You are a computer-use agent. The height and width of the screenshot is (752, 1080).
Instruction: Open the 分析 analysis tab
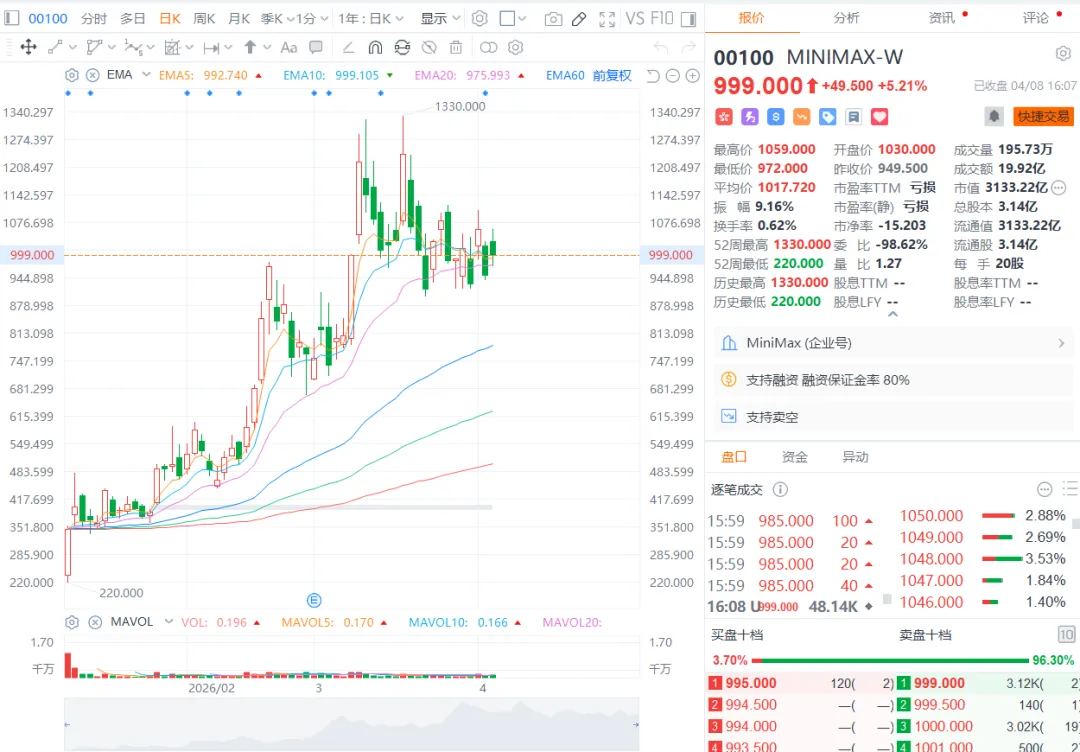(x=847, y=18)
